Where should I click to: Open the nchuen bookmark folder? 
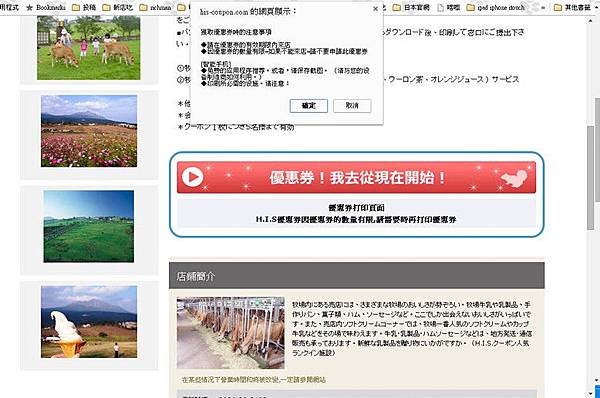coord(155,7)
